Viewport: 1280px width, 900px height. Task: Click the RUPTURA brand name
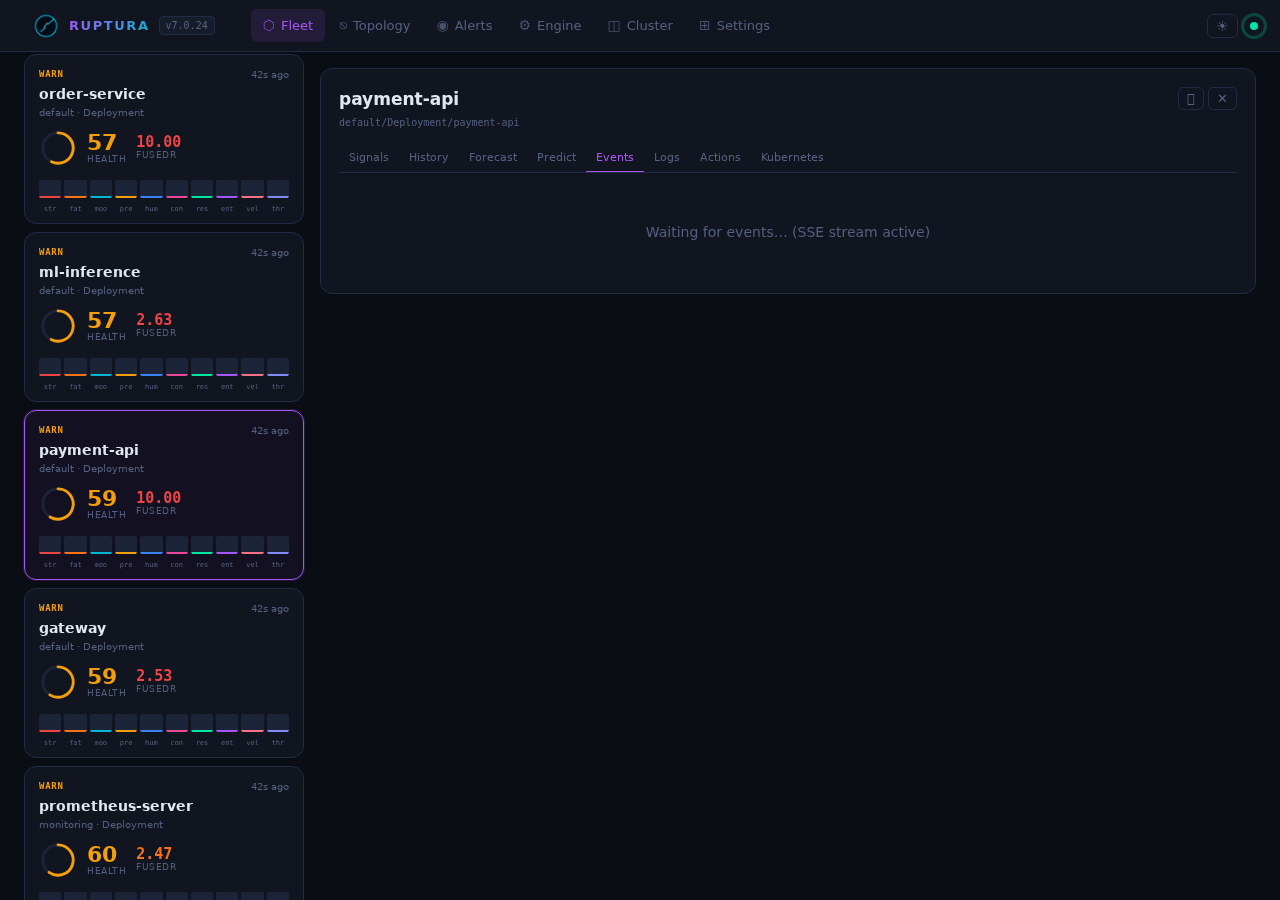pyautogui.click(x=109, y=26)
